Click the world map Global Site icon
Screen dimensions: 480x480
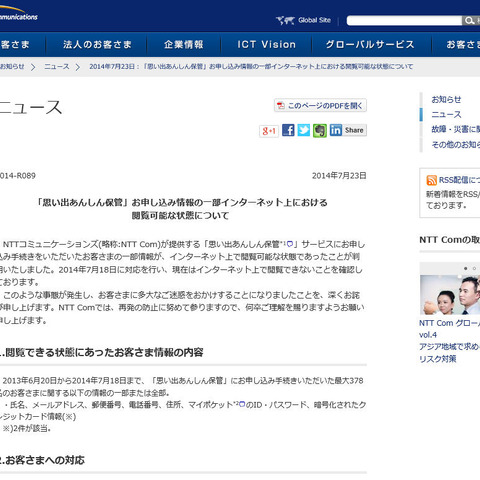click(285, 21)
